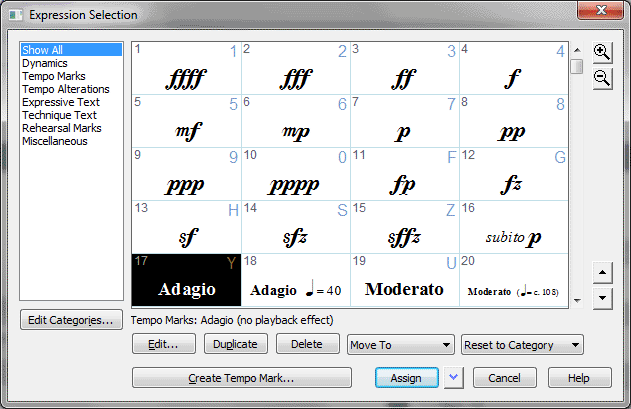Click the expression list scroll down arrow
Viewport: 631px width, 409px height.
577,300
